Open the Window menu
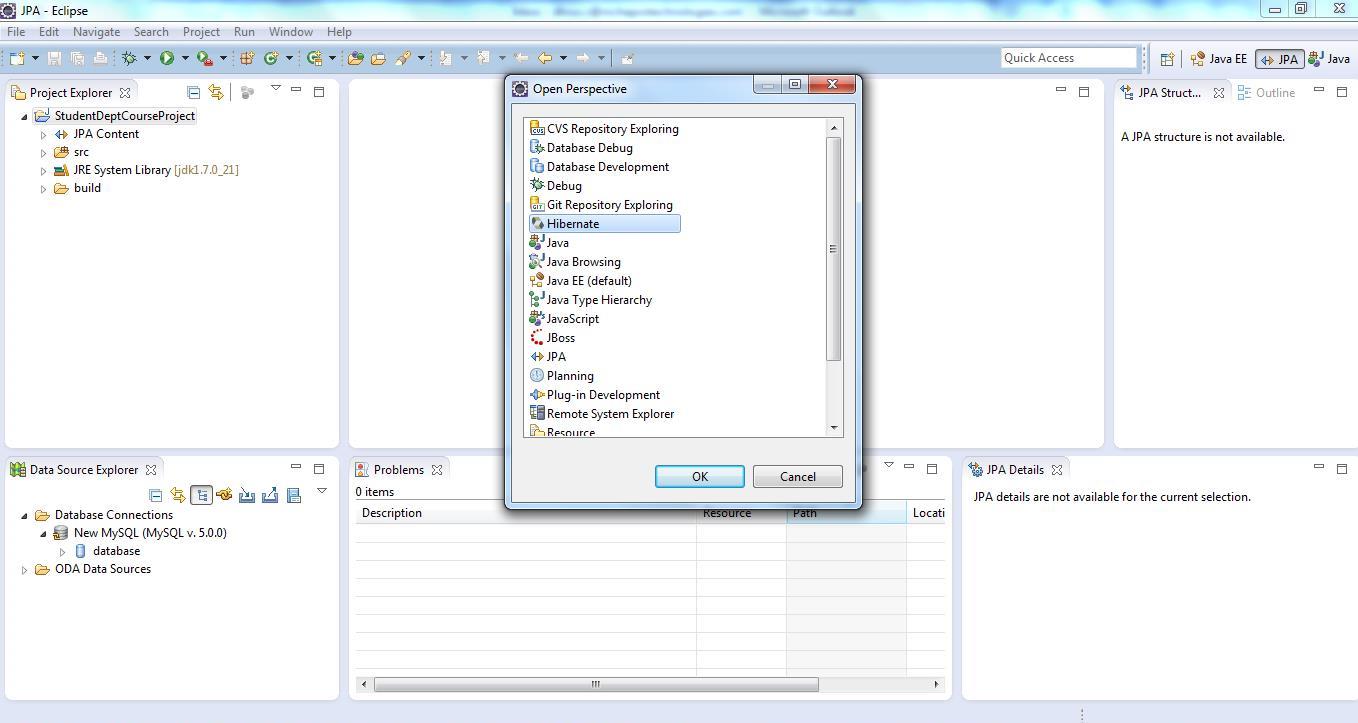This screenshot has width=1358, height=723. click(291, 32)
